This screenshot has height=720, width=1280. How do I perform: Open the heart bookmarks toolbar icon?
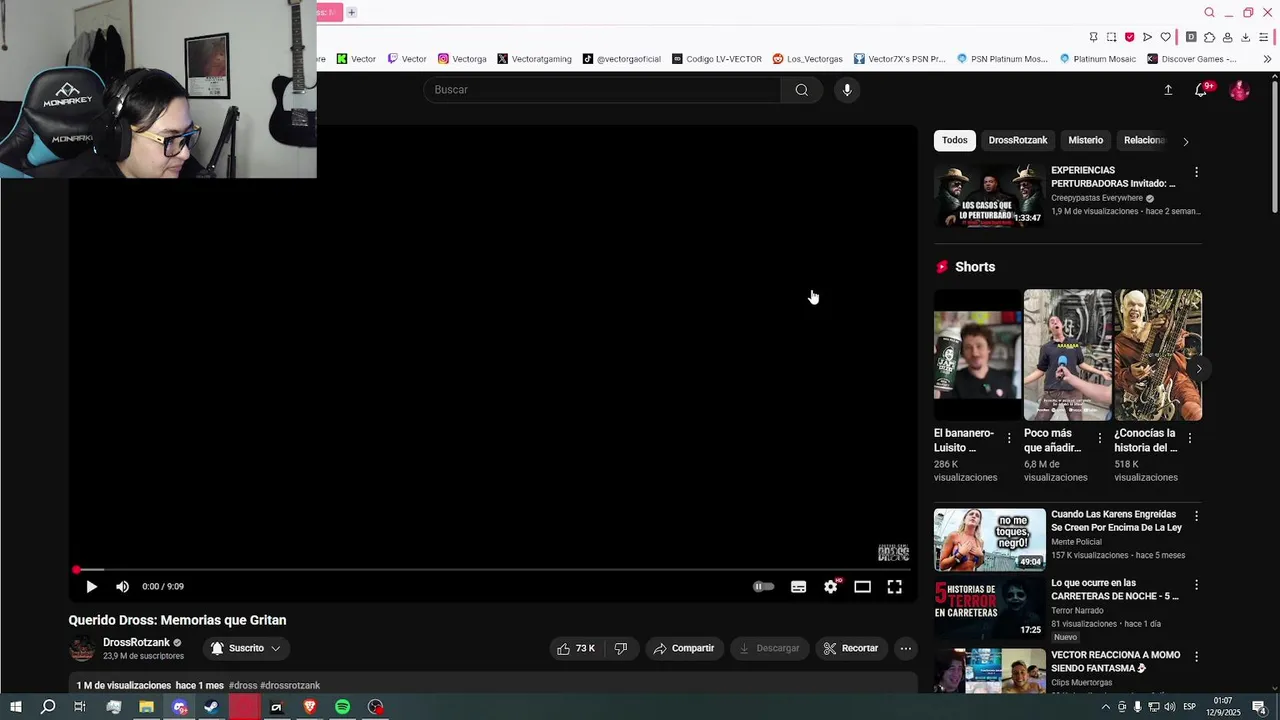1165,37
